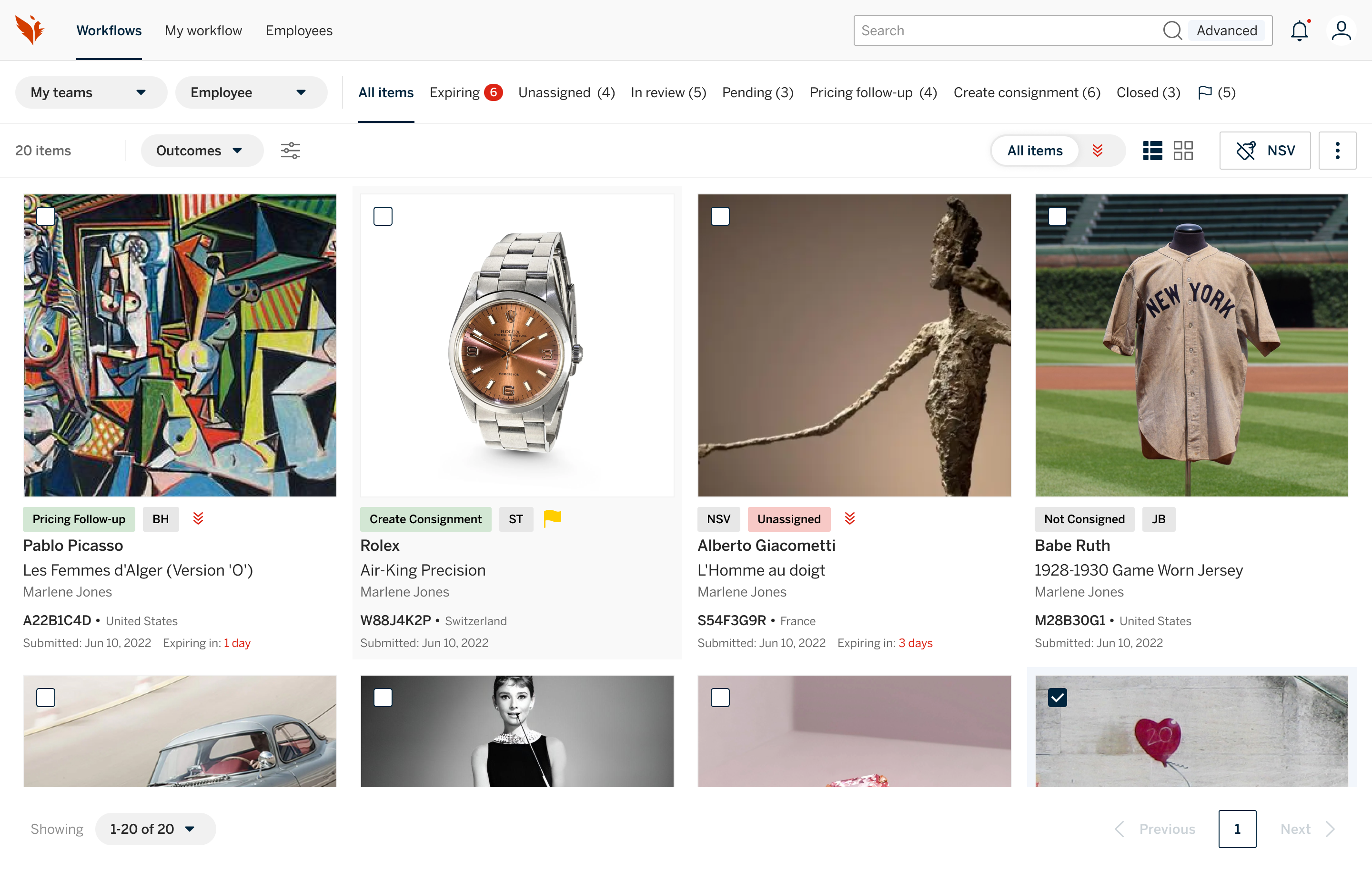Open the filter sliders icon
This screenshot has height=871, width=1372.
point(291,151)
